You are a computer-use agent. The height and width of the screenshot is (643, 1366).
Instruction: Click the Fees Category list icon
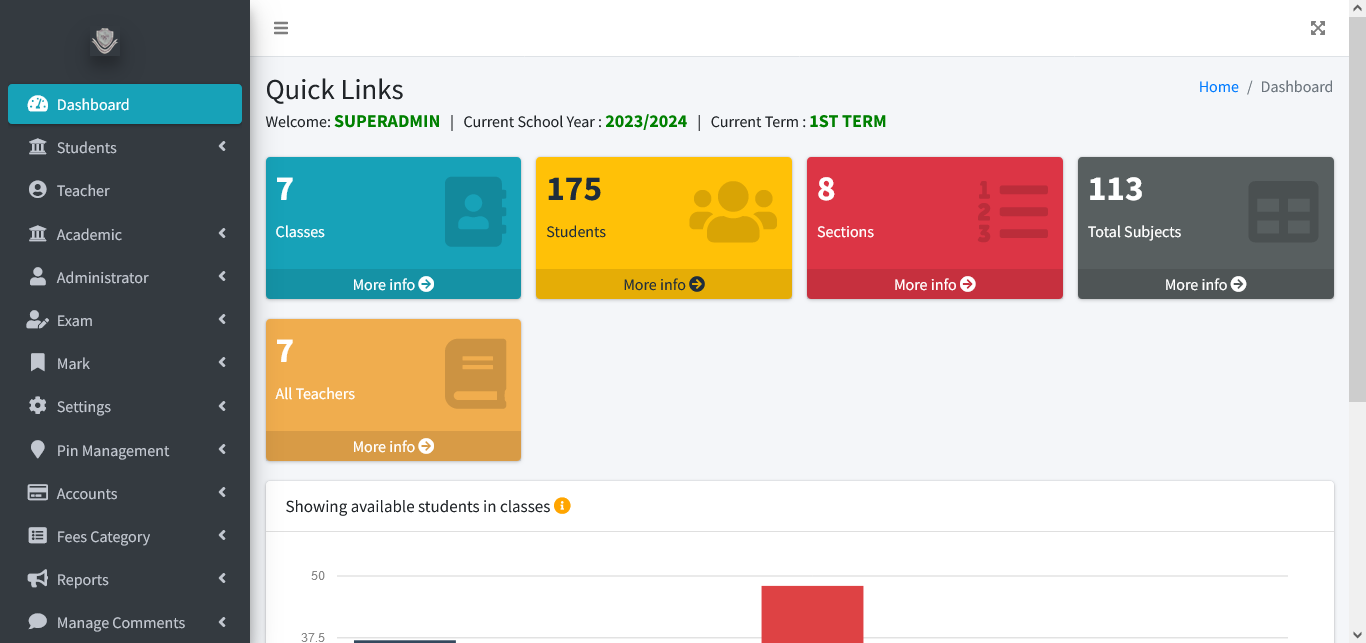pos(38,536)
